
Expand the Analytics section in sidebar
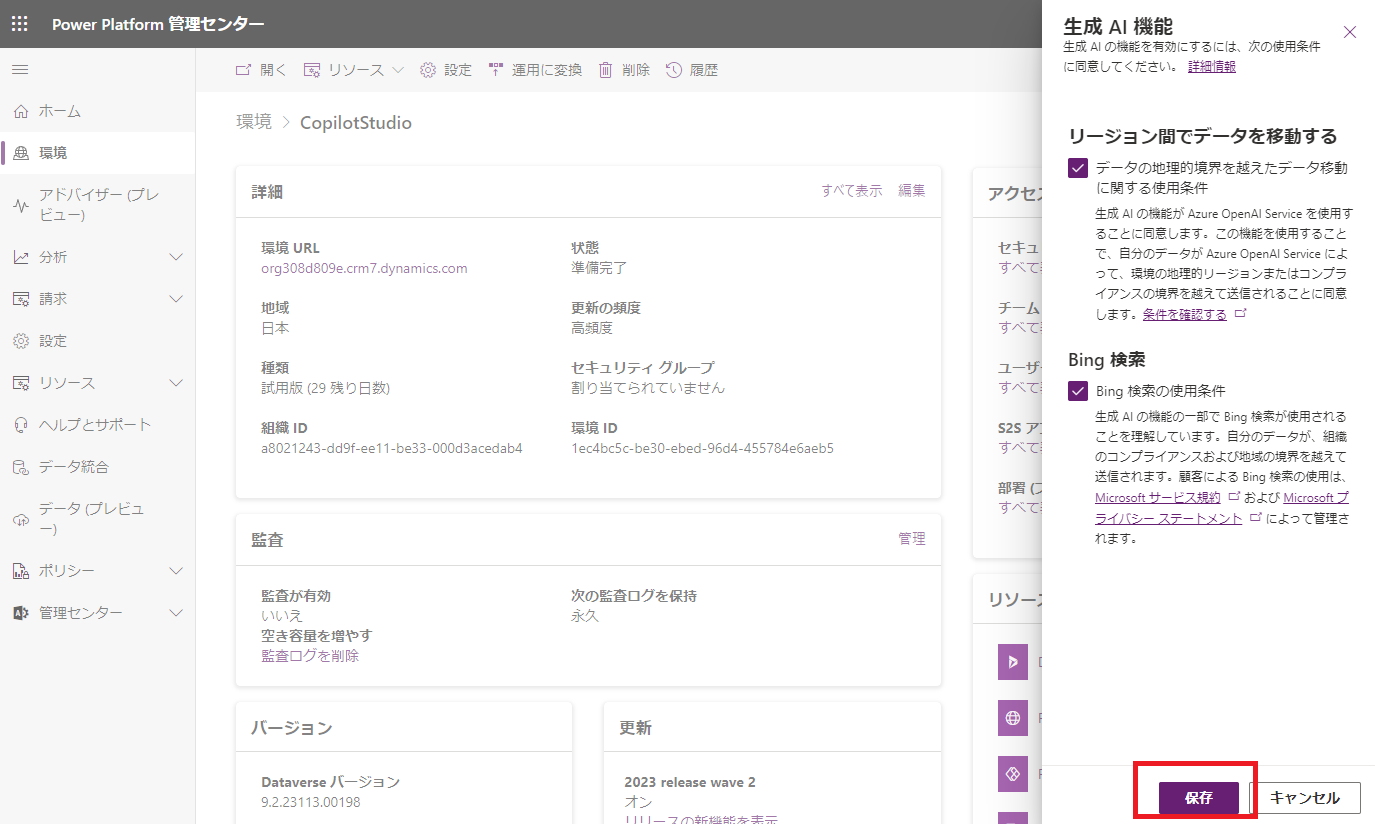[176, 257]
